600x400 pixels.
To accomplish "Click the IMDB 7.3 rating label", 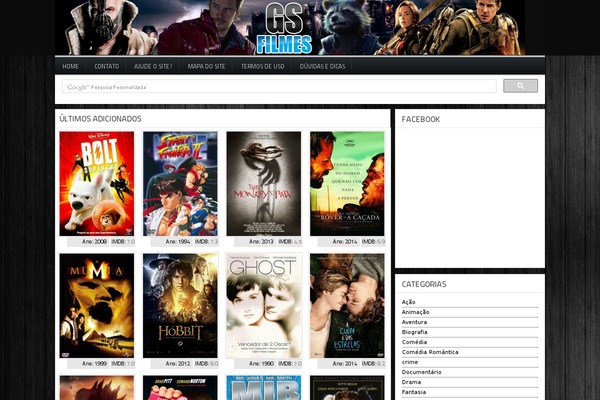I will (206, 242).
